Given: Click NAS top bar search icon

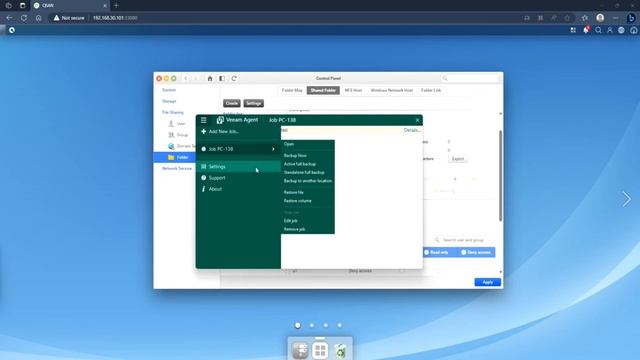Looking at the screenshot, I should (598, 30).
